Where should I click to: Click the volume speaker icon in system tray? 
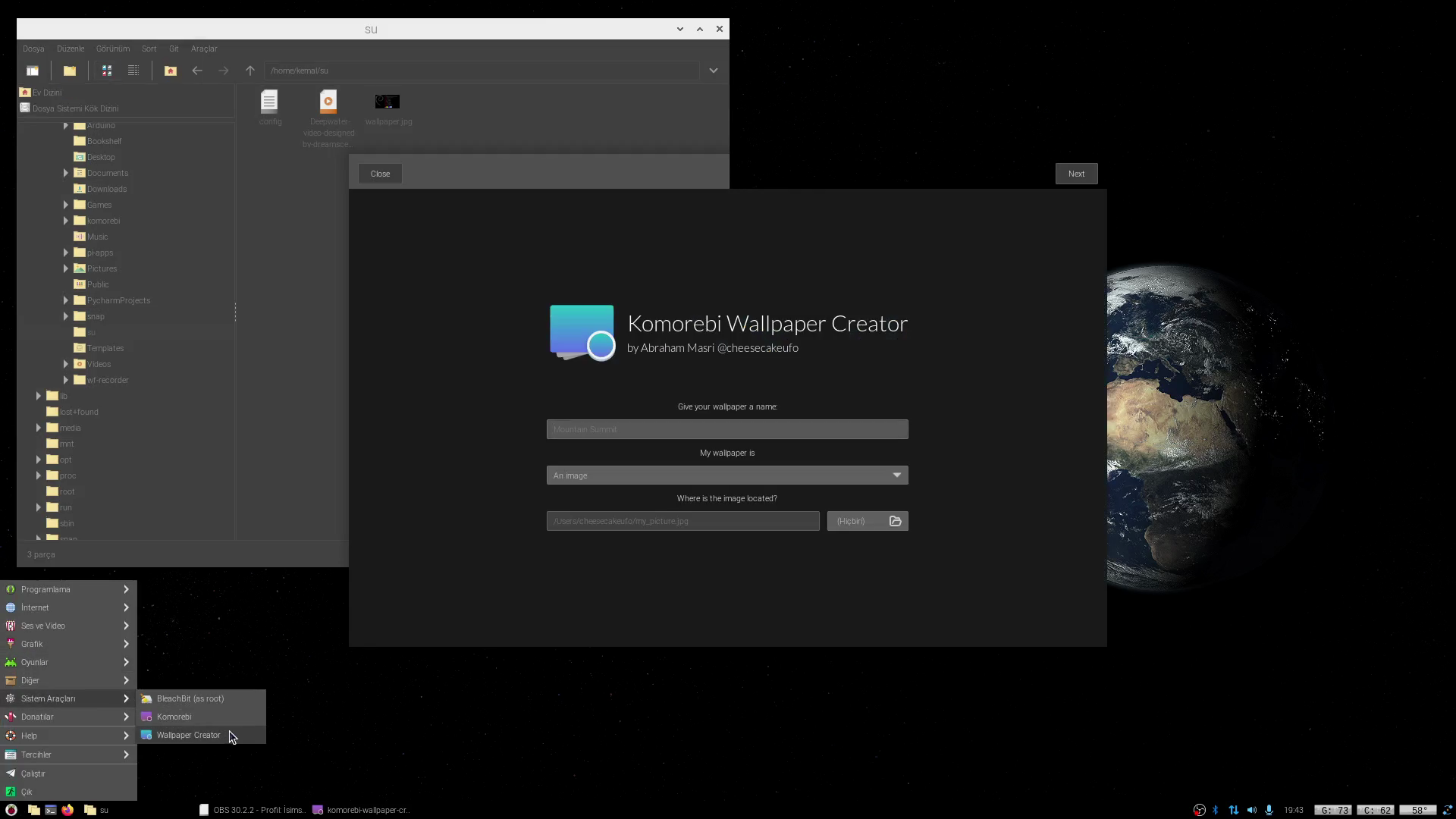click(1252, 810)
